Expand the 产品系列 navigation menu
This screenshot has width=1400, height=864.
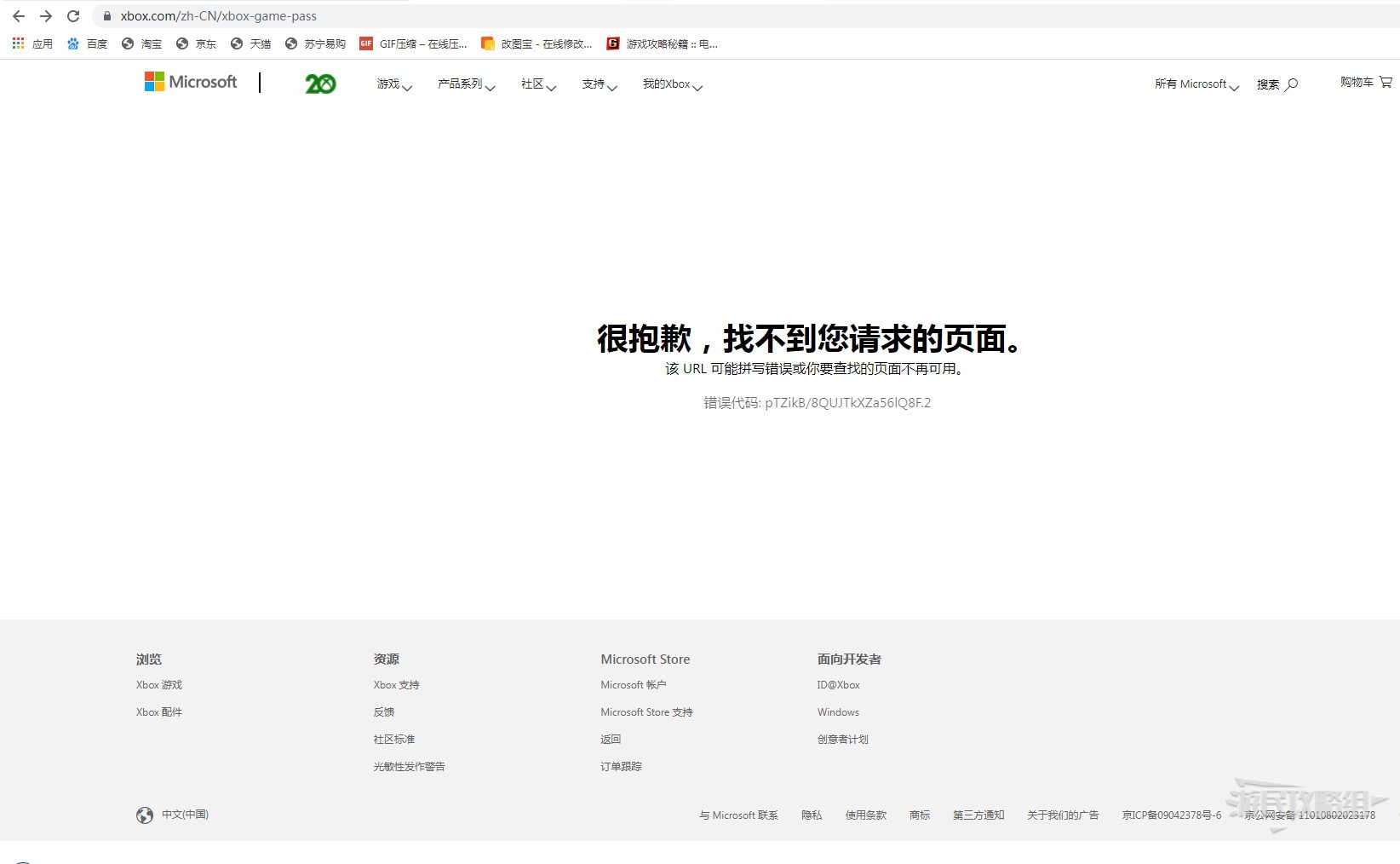tap(466, 84)
